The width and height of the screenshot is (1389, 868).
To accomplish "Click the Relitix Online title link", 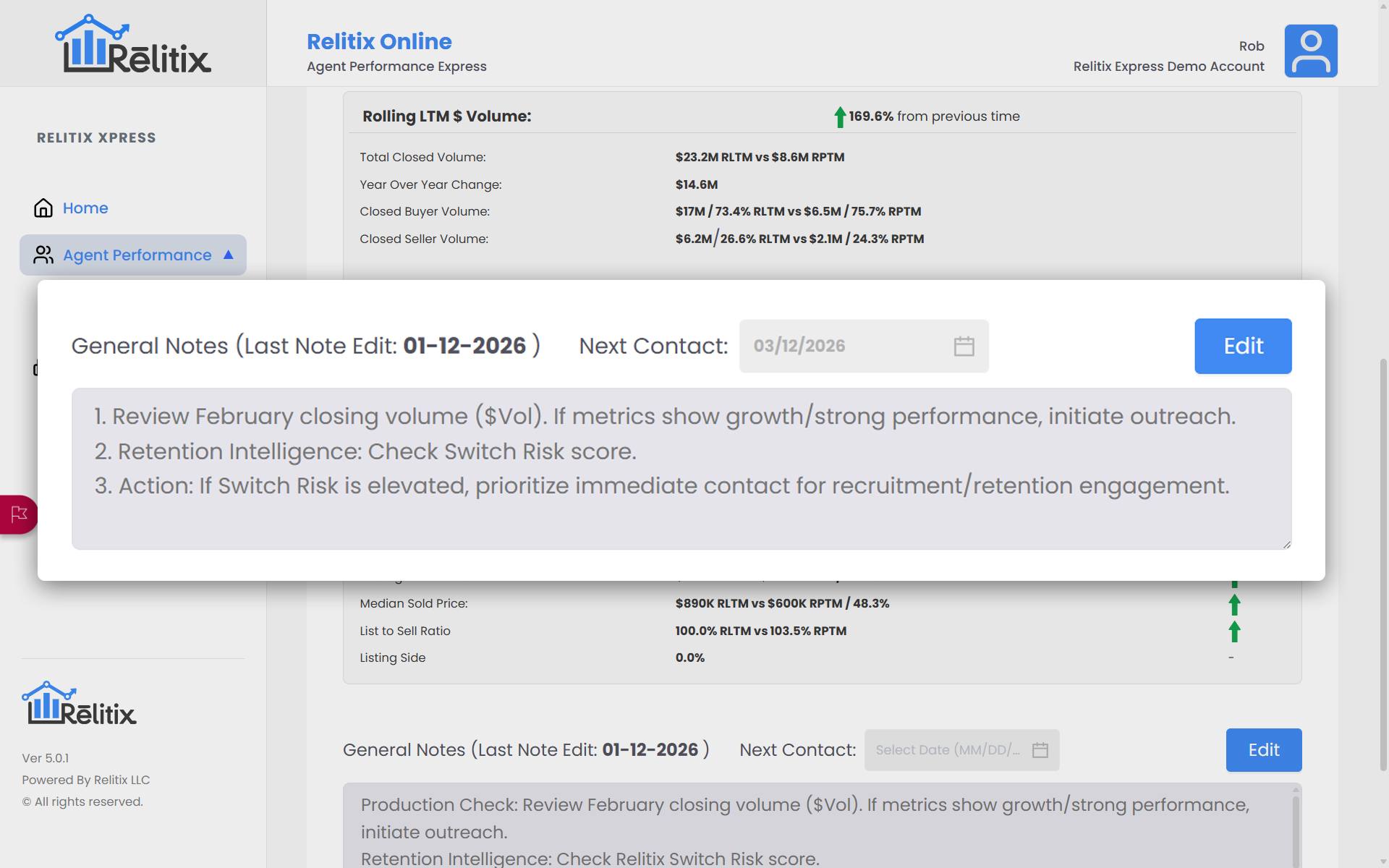I will (x=379, y=41).
